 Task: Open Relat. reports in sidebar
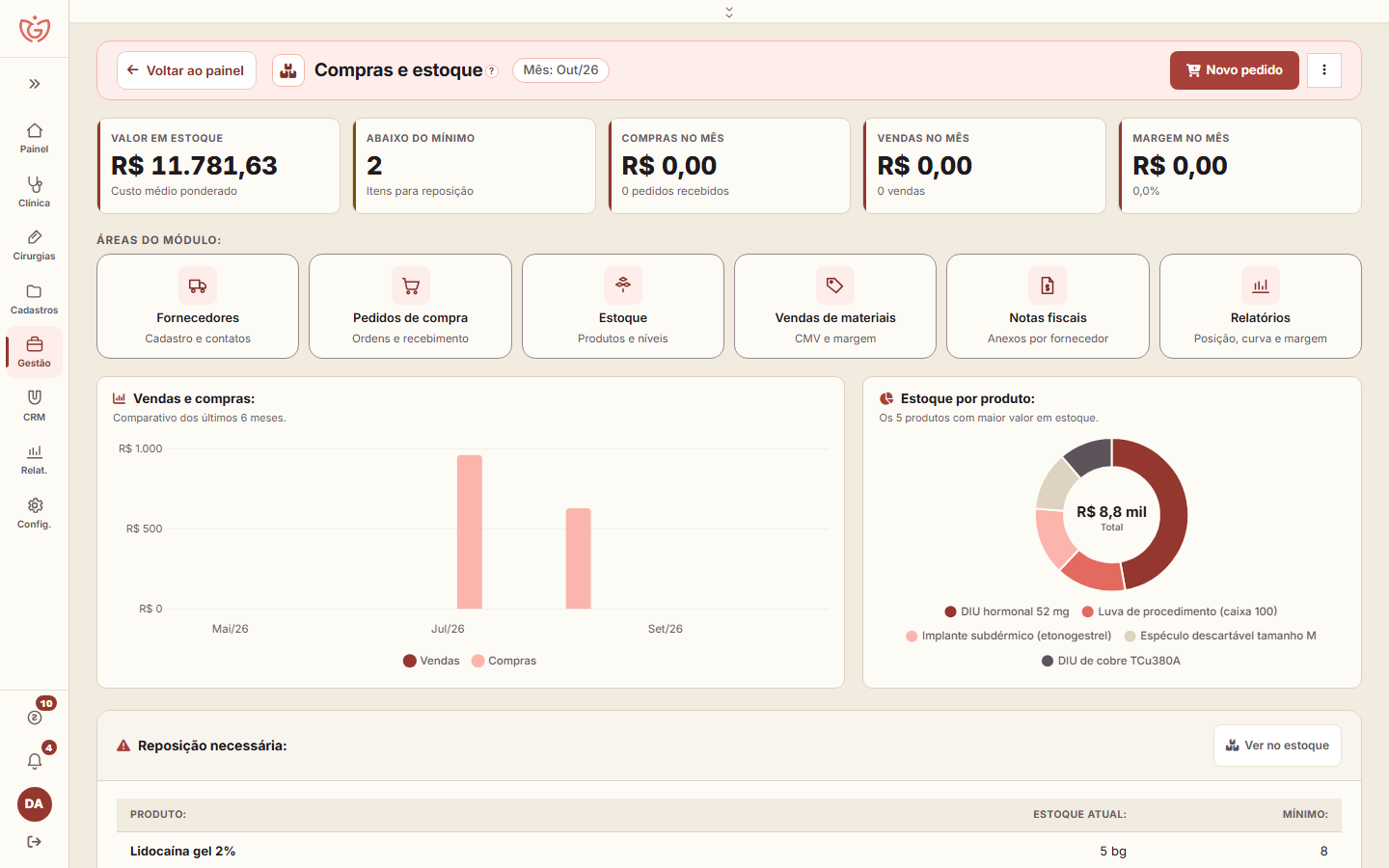tap(35, 459)
